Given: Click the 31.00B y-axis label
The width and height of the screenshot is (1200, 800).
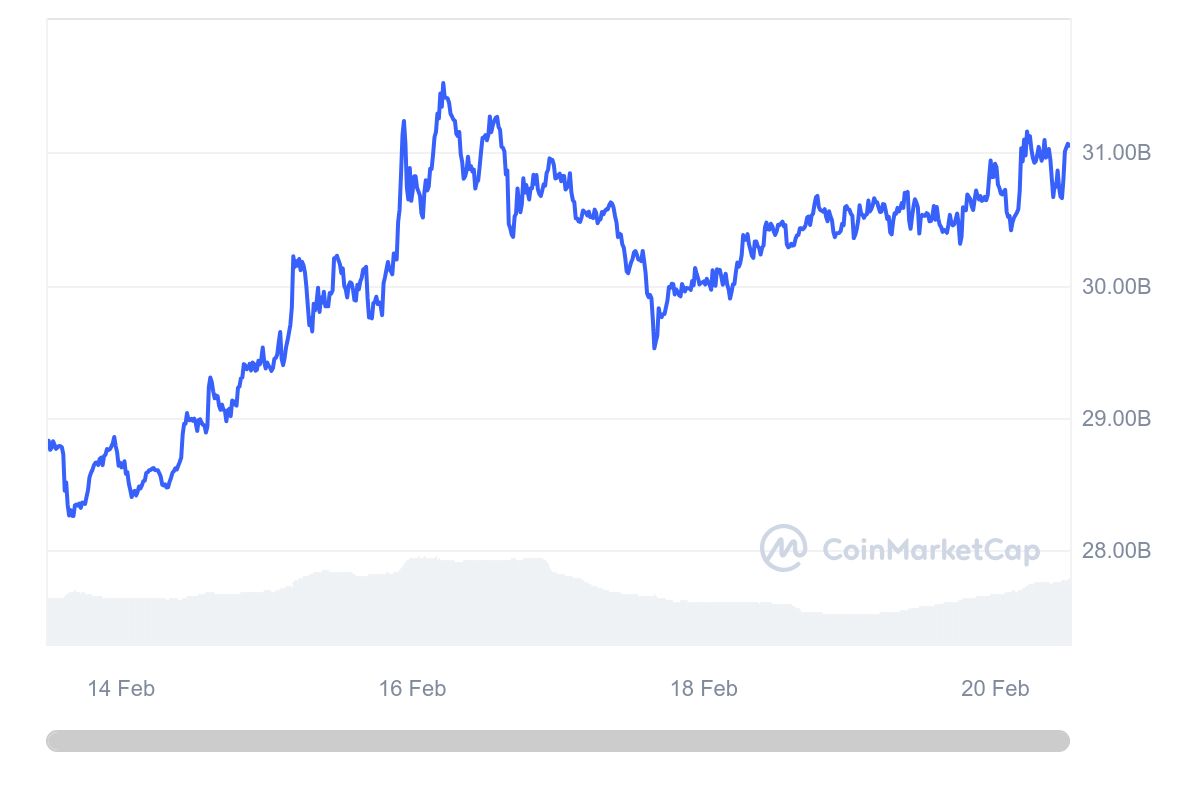Looking at the screenshot, I should point(1116,153).
